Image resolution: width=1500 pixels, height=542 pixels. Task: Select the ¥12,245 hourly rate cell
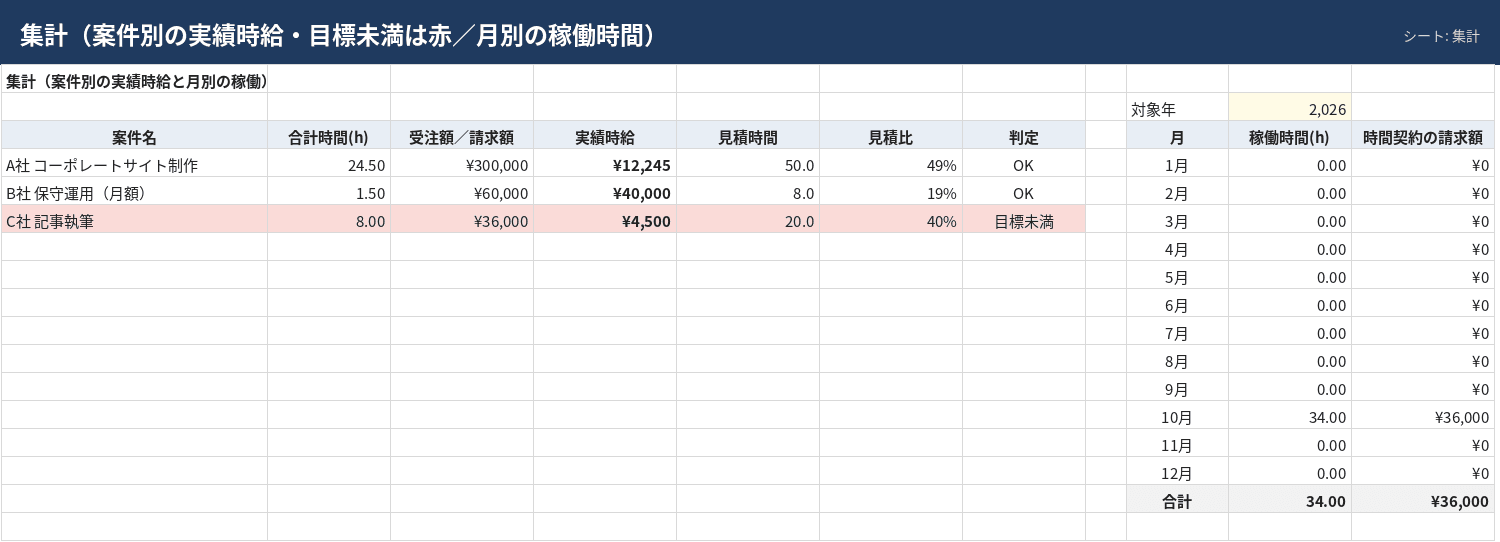[x=605, y=164]
